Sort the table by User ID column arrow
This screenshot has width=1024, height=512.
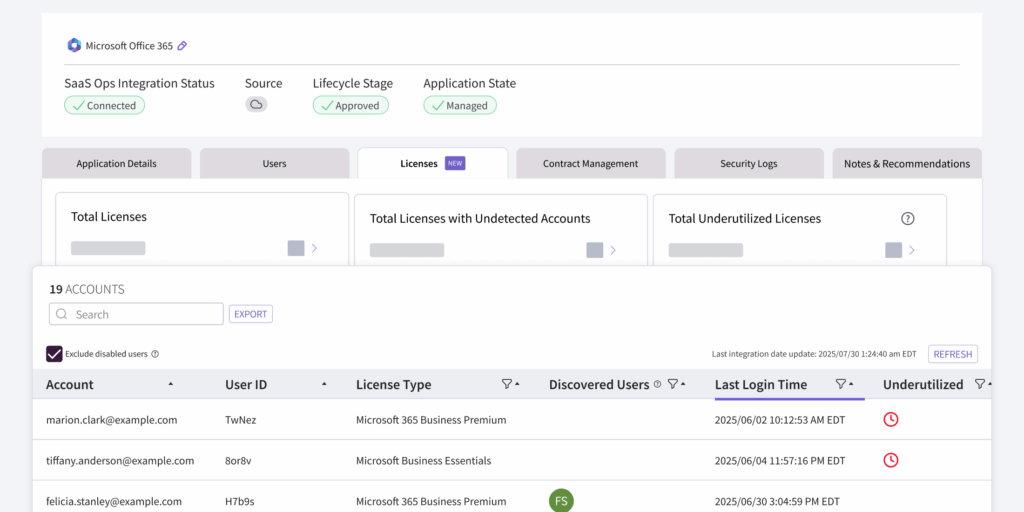coord(324,384)
